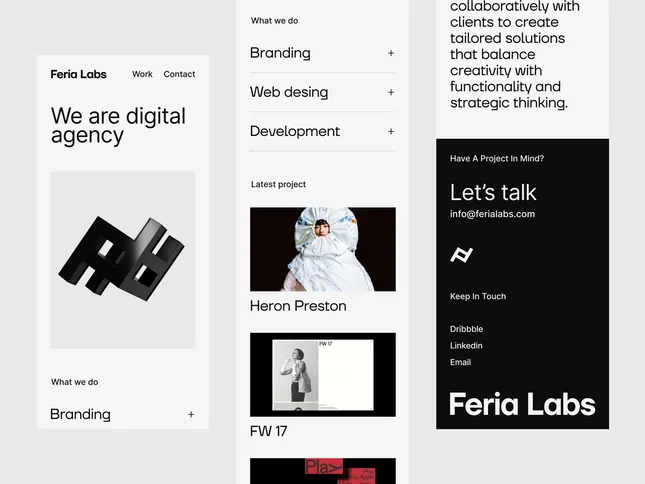
Task: Open the FW 17 project thumbnail
Action: click(x=323, y=375)
